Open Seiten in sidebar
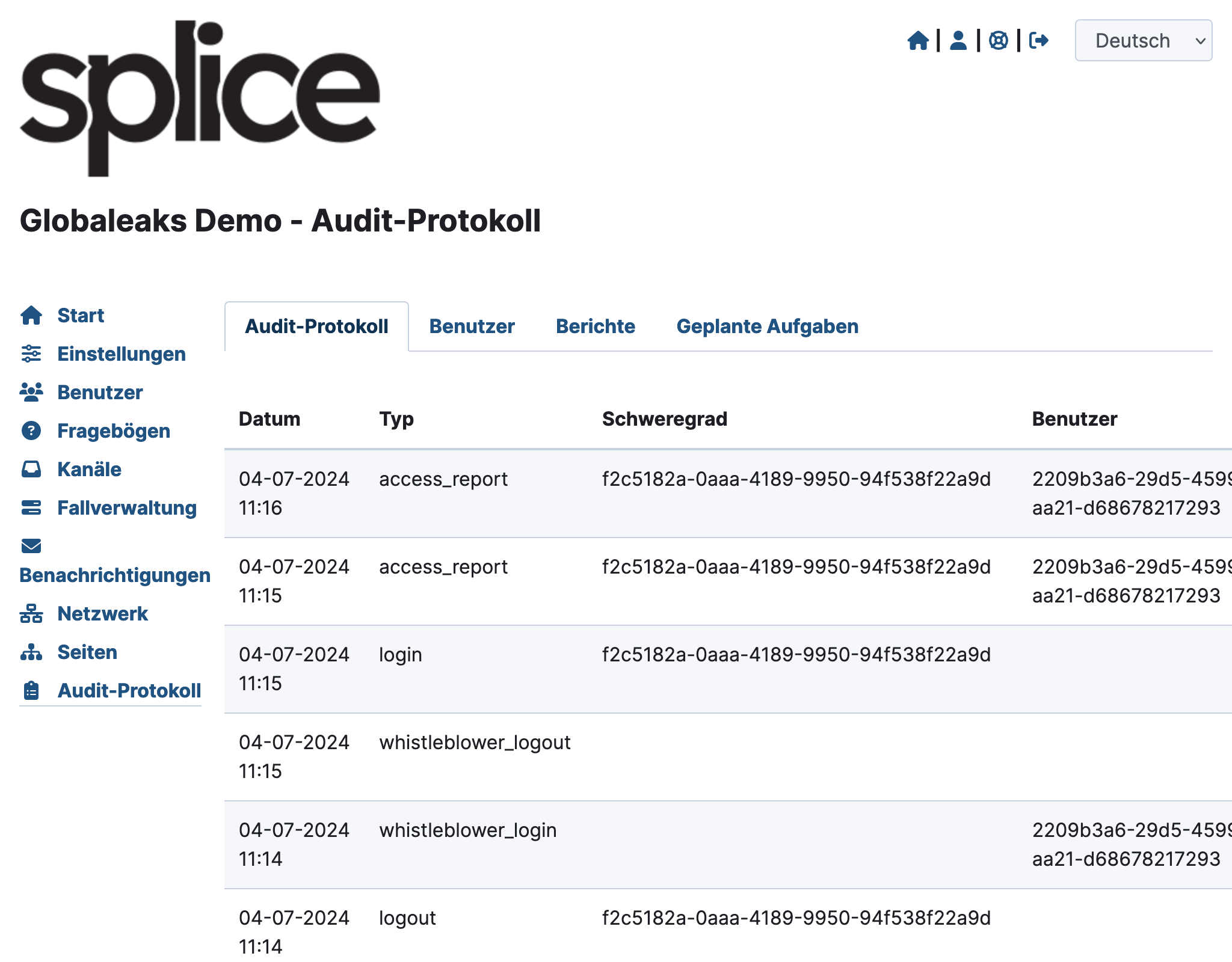Image resolution: width=1232 pixels, height=962 pixels. tap(87, 652)
